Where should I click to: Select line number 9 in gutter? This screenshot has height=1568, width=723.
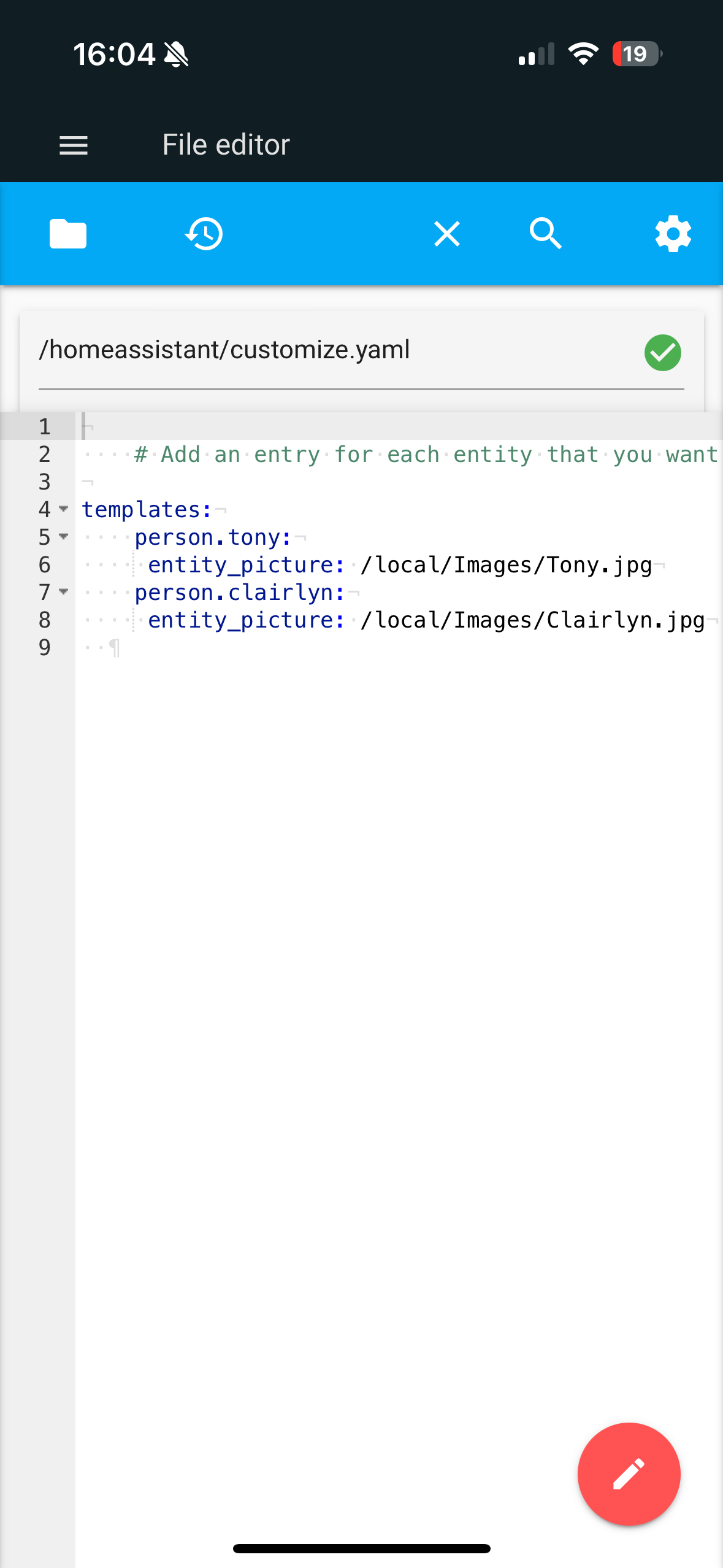(x=44, y=648)
